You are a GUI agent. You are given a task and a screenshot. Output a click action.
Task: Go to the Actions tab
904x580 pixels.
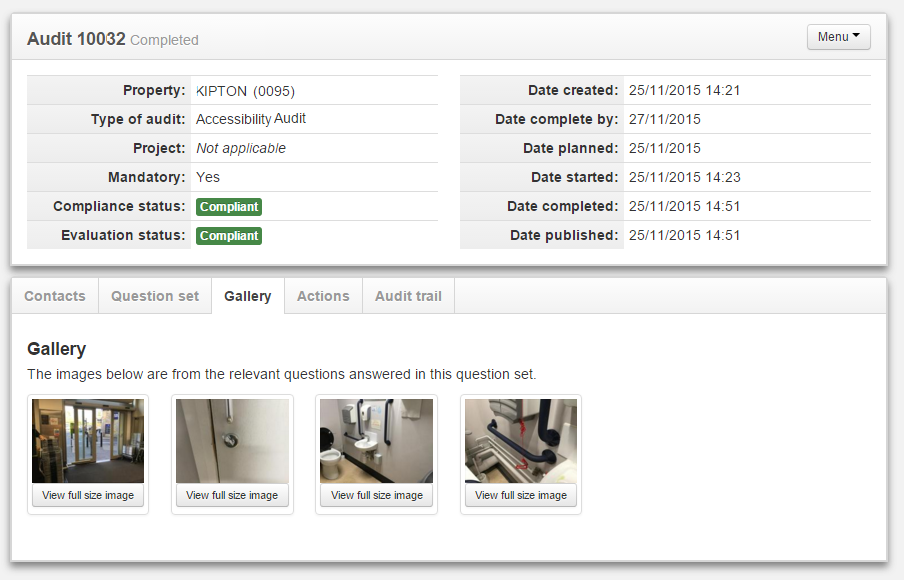click(x=323, y=296)
